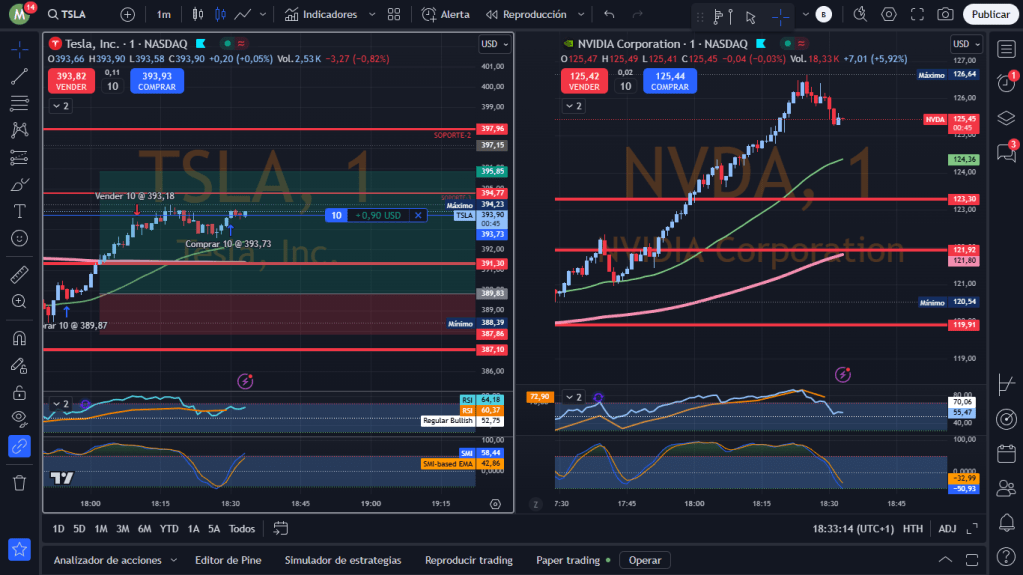Hide all drawings with the eye icon

[19, 418]
